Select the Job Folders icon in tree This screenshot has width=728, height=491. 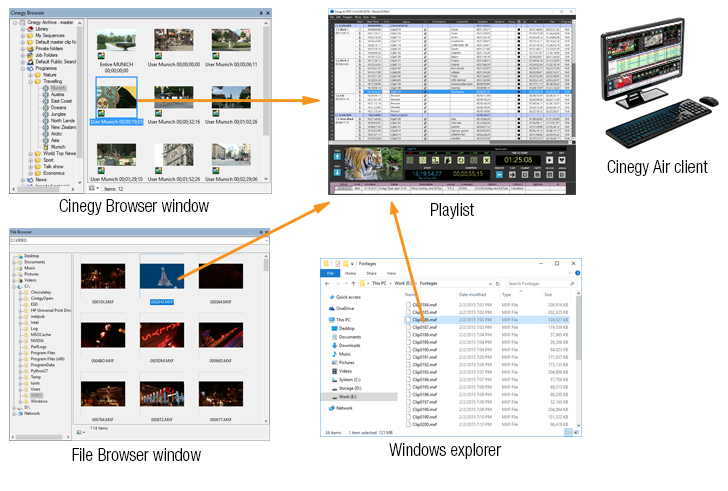click(32, 53)
